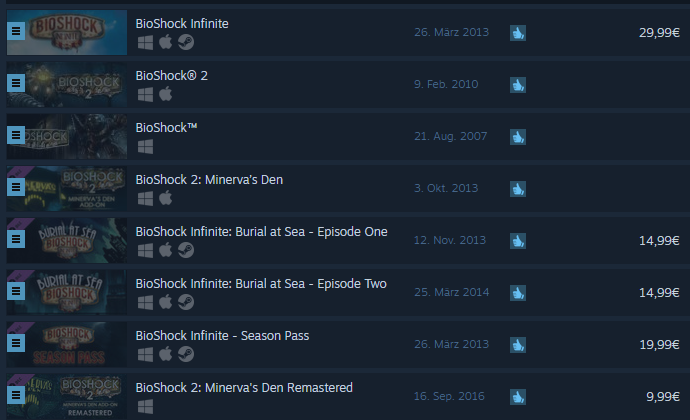Screen dimensions: 690x420
Task: Click the 21. Aug. 2007 release date
Action: point(451,136)
